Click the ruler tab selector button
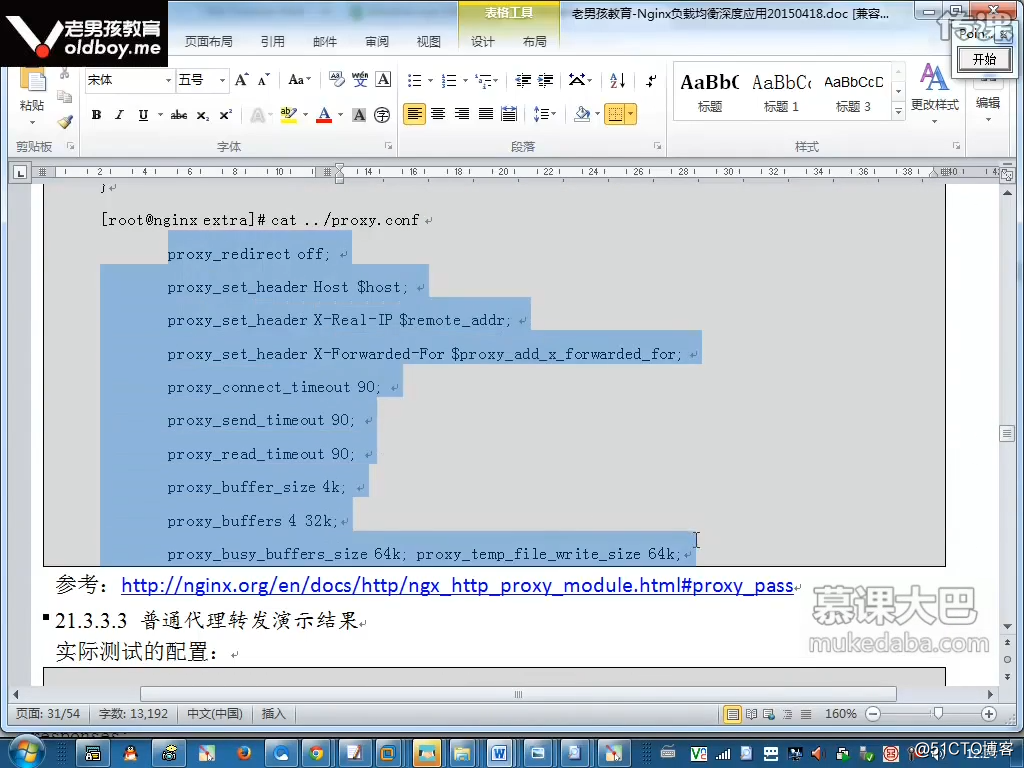The image size is (1024, 768). [20, 172]
